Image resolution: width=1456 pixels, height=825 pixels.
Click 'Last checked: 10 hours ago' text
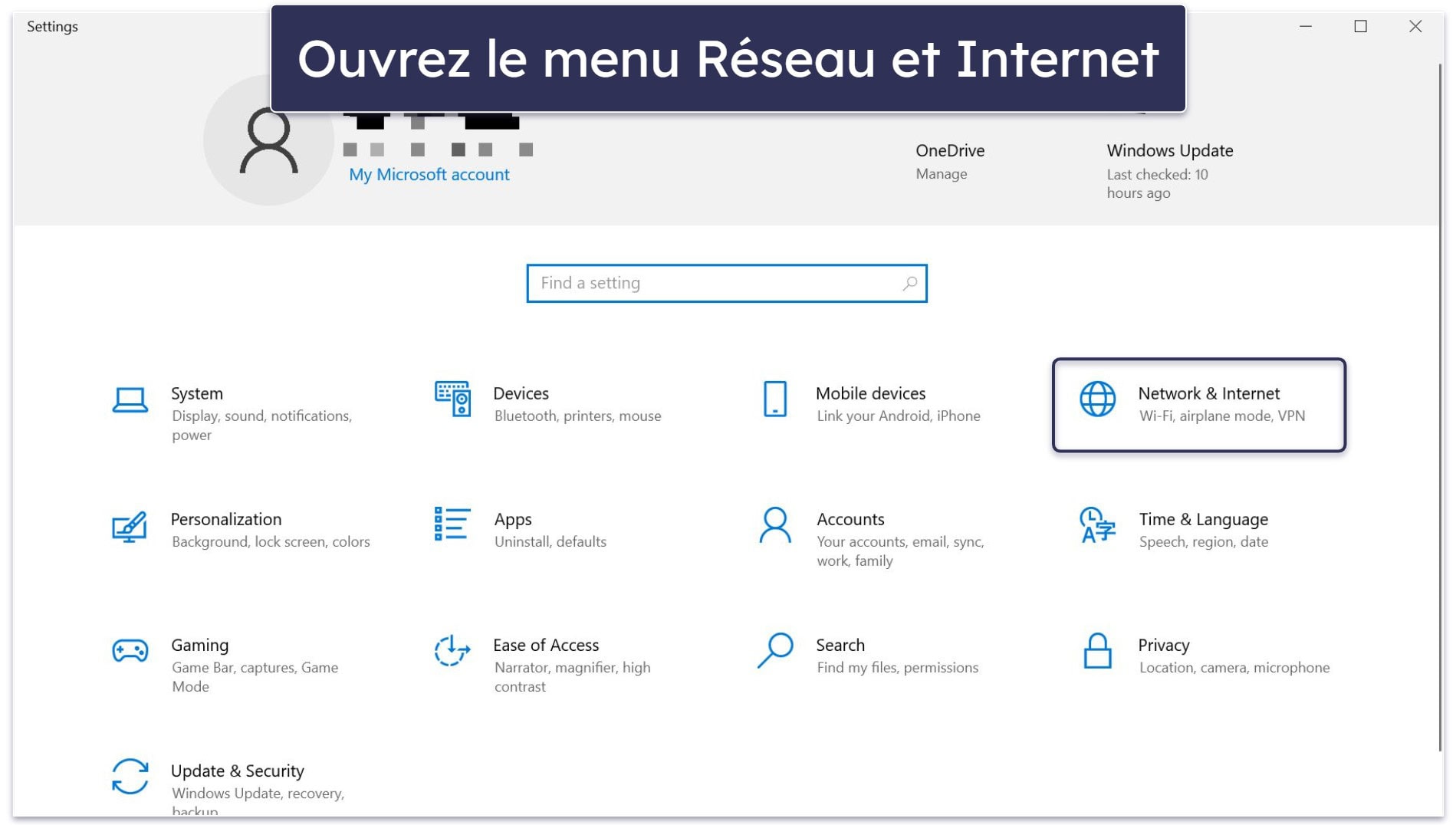[x=1157, y=184]
